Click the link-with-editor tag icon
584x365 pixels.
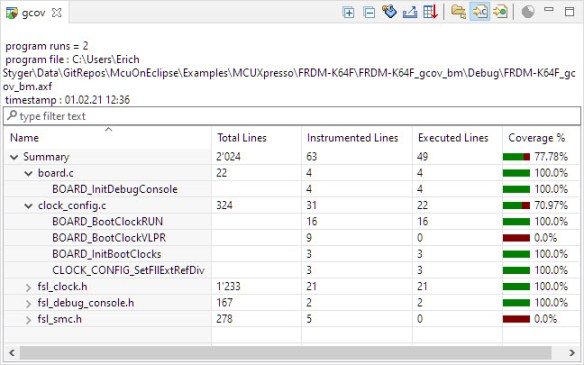[389, 12]
